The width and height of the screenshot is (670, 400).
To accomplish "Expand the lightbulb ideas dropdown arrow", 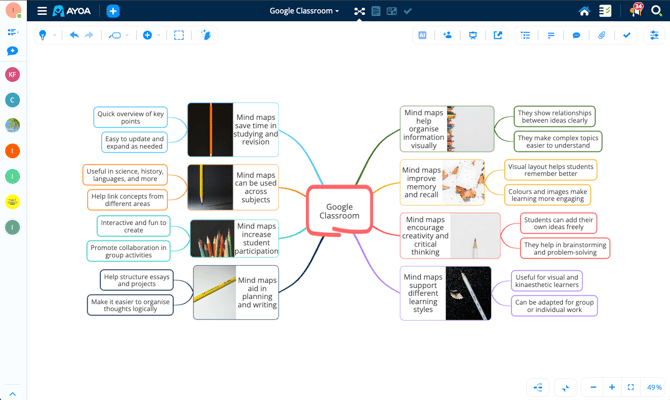I will click(x=54, y=36).
